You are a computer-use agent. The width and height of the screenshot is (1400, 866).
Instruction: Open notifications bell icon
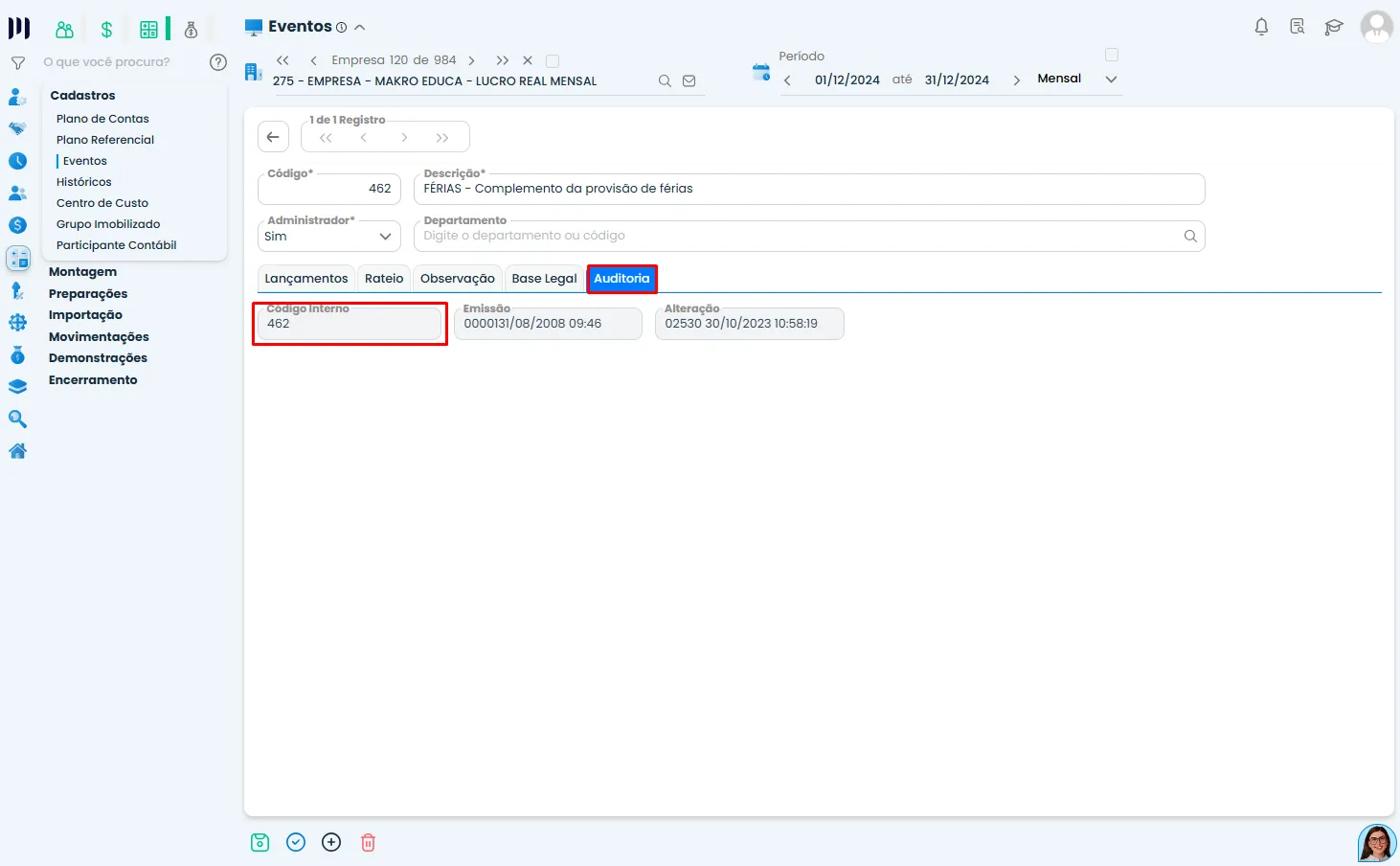pos(1261,27)
